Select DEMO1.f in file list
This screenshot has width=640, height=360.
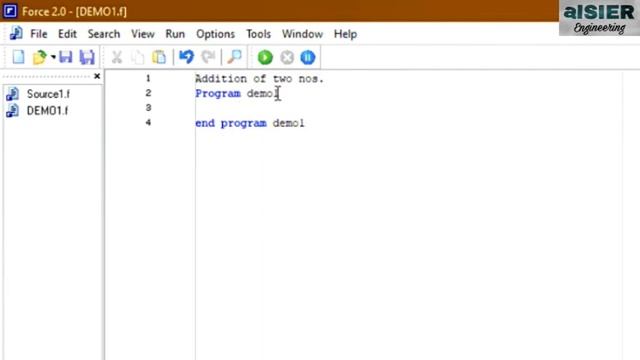pos(47,111)
